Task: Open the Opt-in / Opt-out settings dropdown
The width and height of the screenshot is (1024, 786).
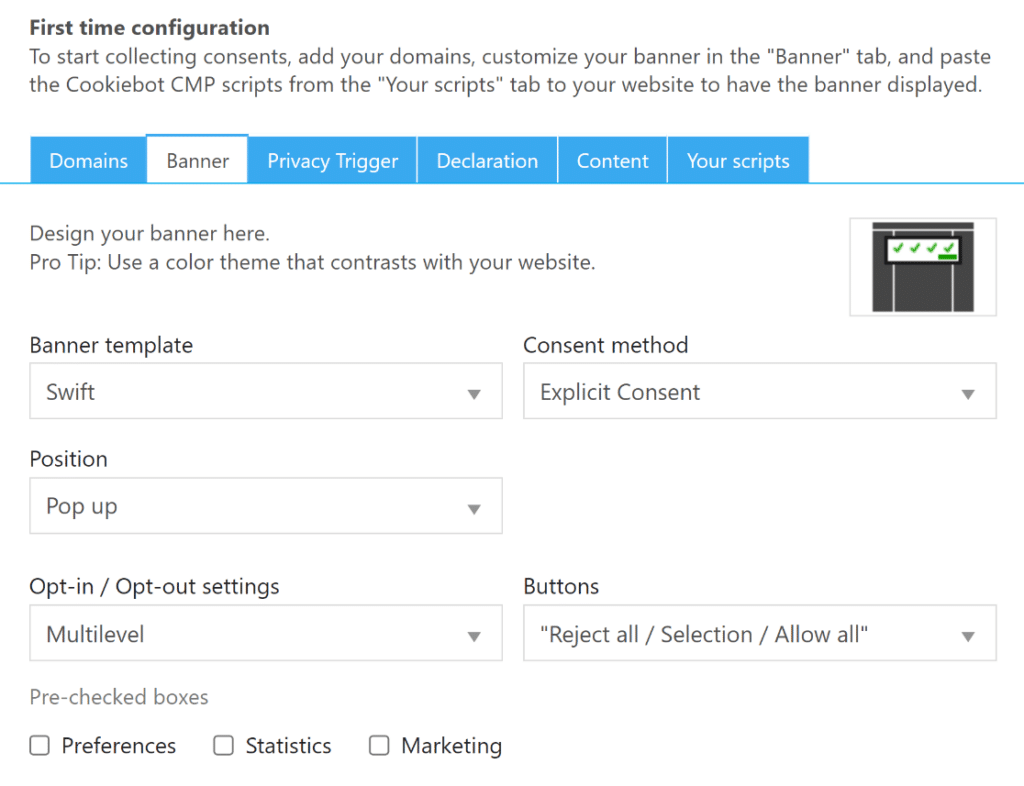Action: click(x=265, y=633)
